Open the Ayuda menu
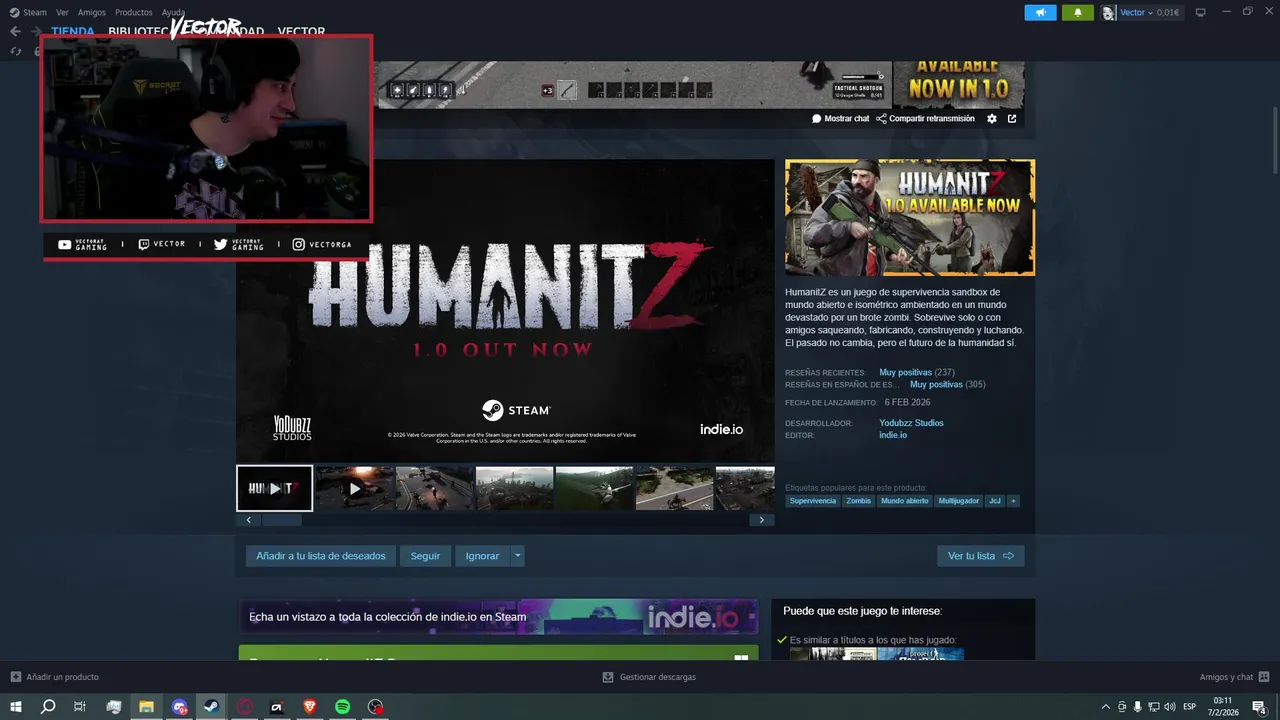Screen dimensions: 1280x720 [x=173, y=13]
